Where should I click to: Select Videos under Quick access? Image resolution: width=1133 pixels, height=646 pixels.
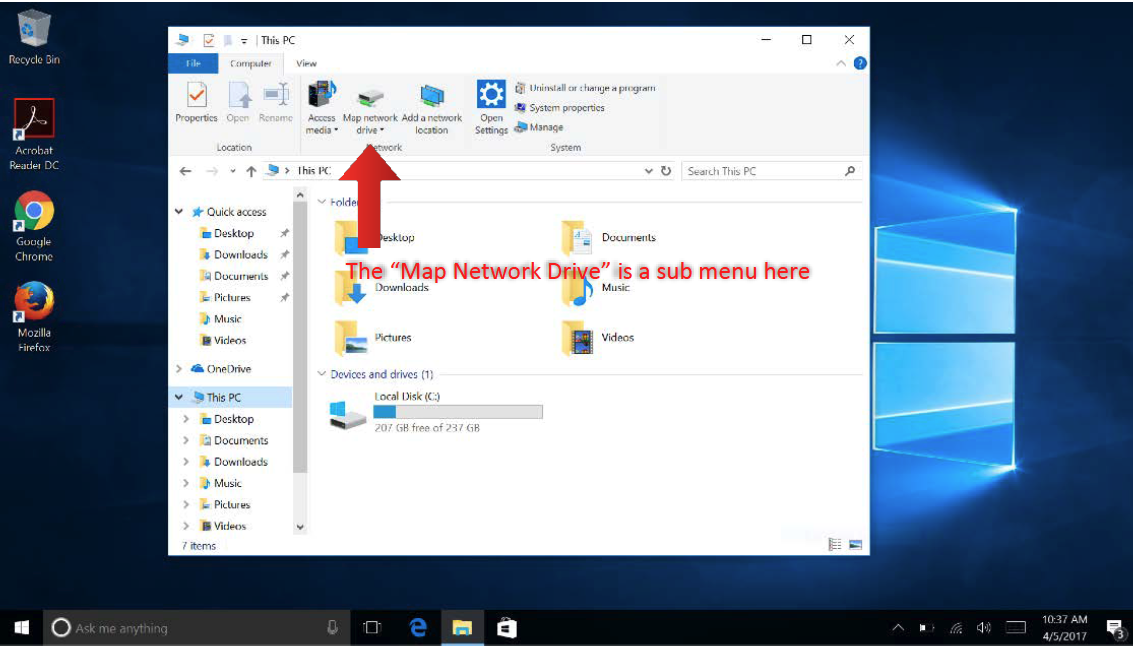click(230, 340)
